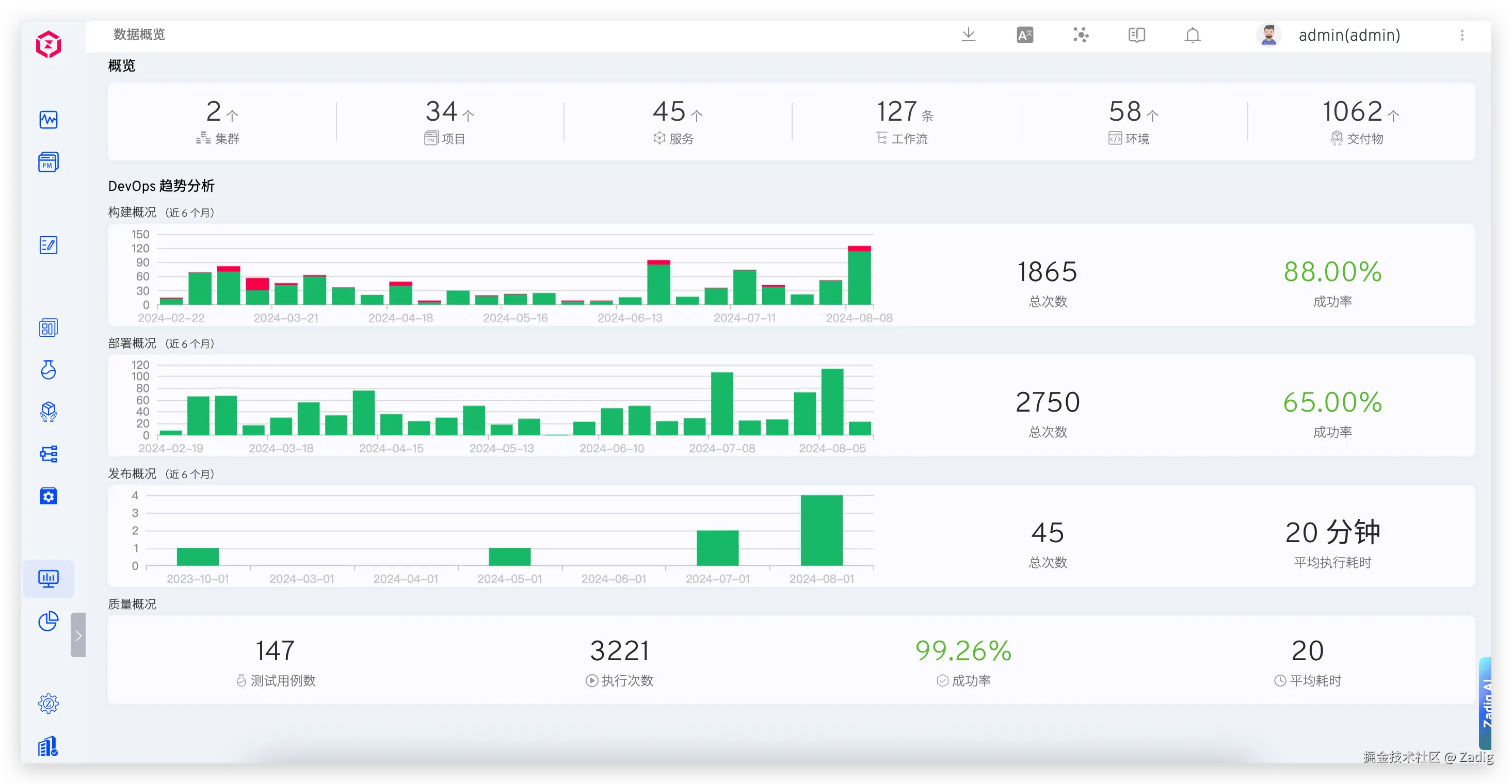The width and height of the screenshot is (1512, 784).
Task: Click the tallest 2024-08-01 release bar
Action: (821, 530)
